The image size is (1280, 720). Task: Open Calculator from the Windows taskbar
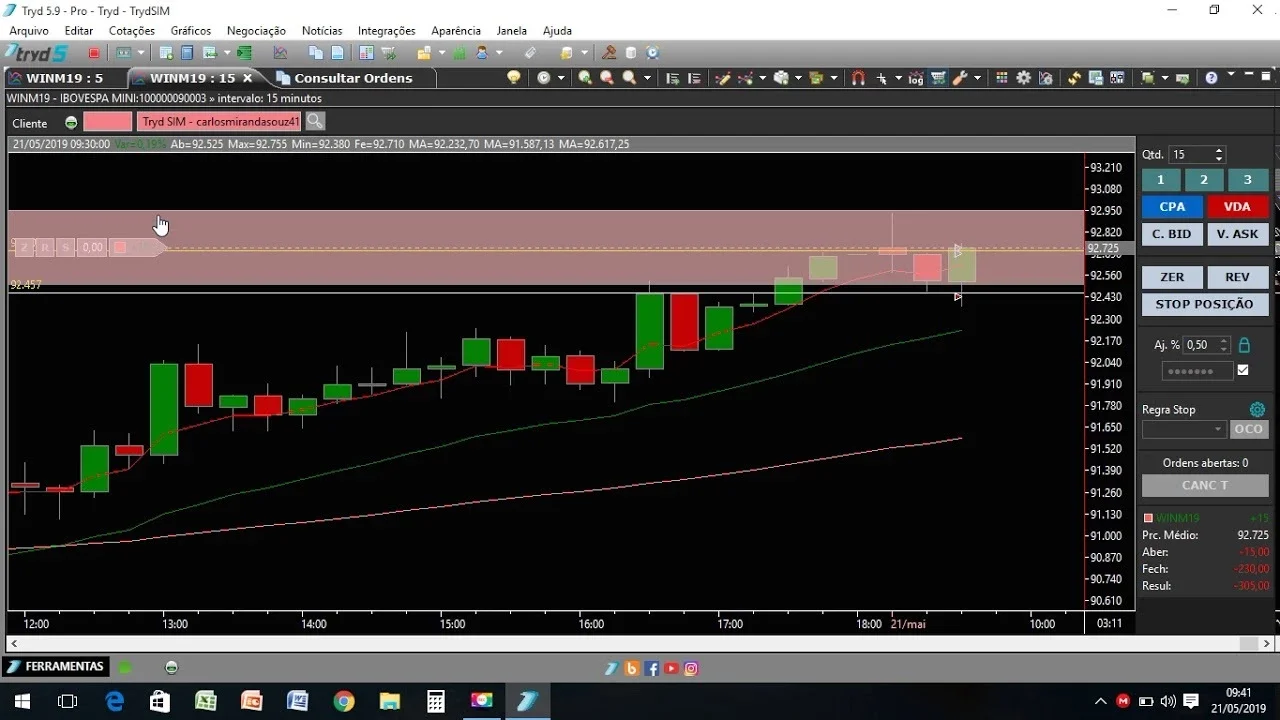pyautogui.click(x=435, y=701)
